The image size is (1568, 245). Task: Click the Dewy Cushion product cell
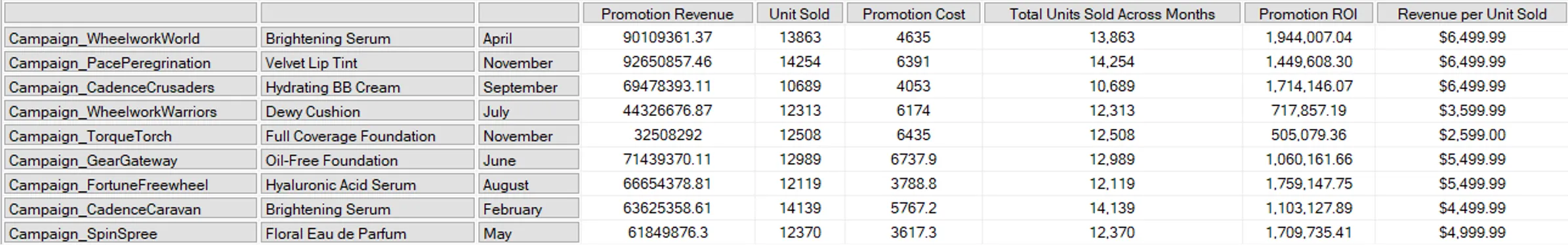click(367, 111)
